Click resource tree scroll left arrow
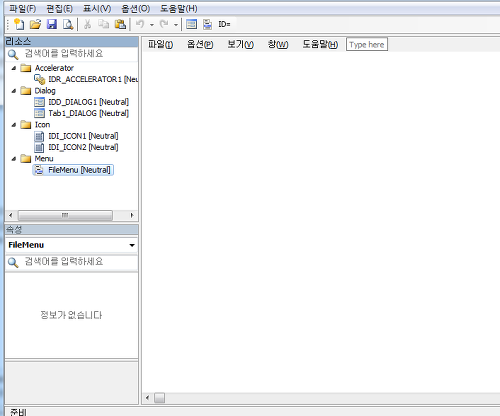This screenshot has height=416, width=500. click(11, 215)
